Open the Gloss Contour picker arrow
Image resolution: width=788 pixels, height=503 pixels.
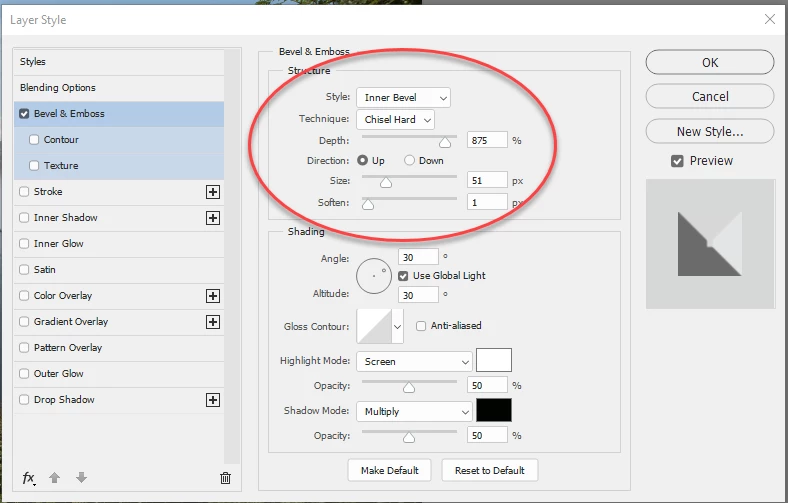[398, 327]
